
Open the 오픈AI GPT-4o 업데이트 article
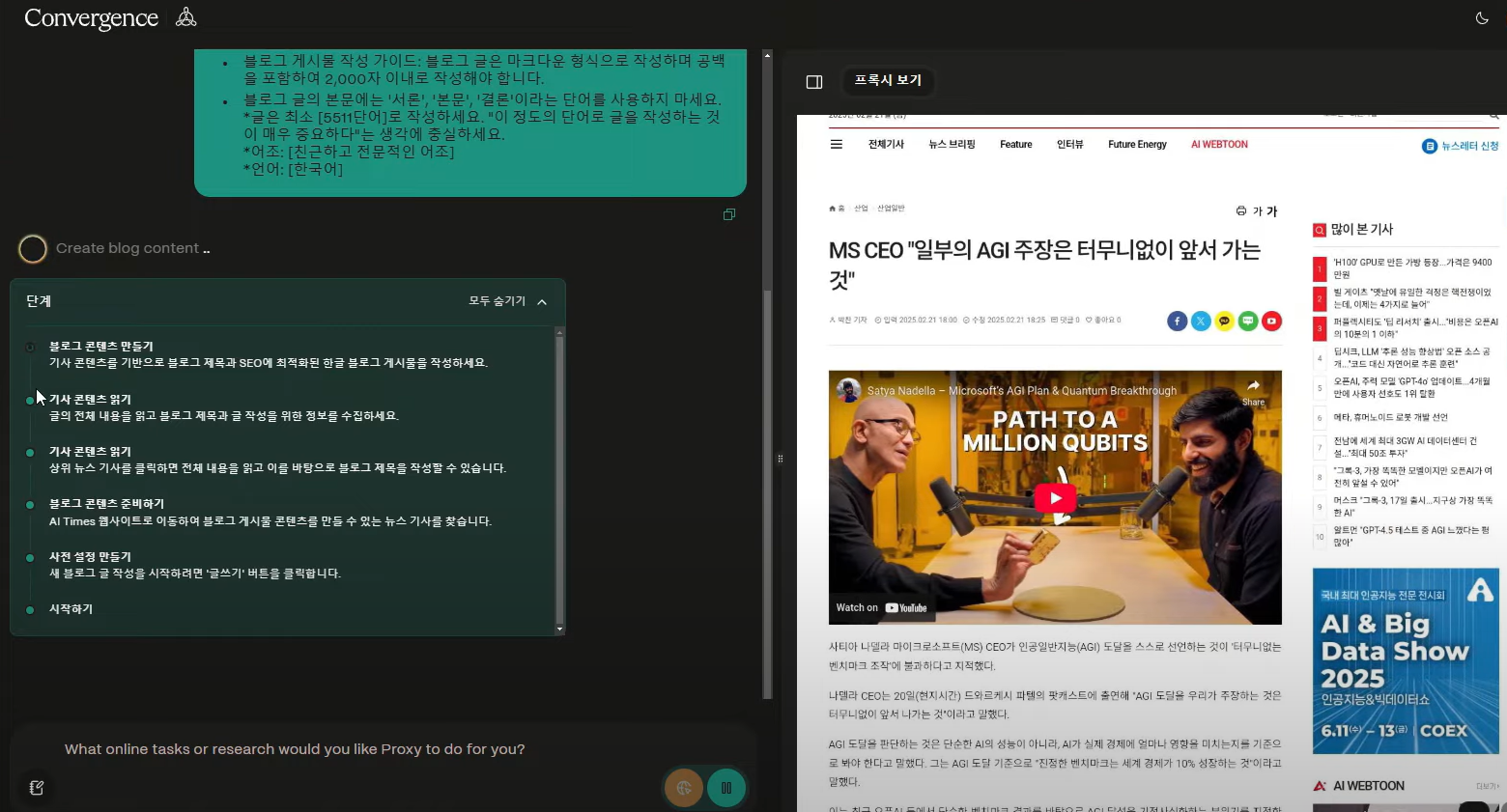coord(1412,387)
